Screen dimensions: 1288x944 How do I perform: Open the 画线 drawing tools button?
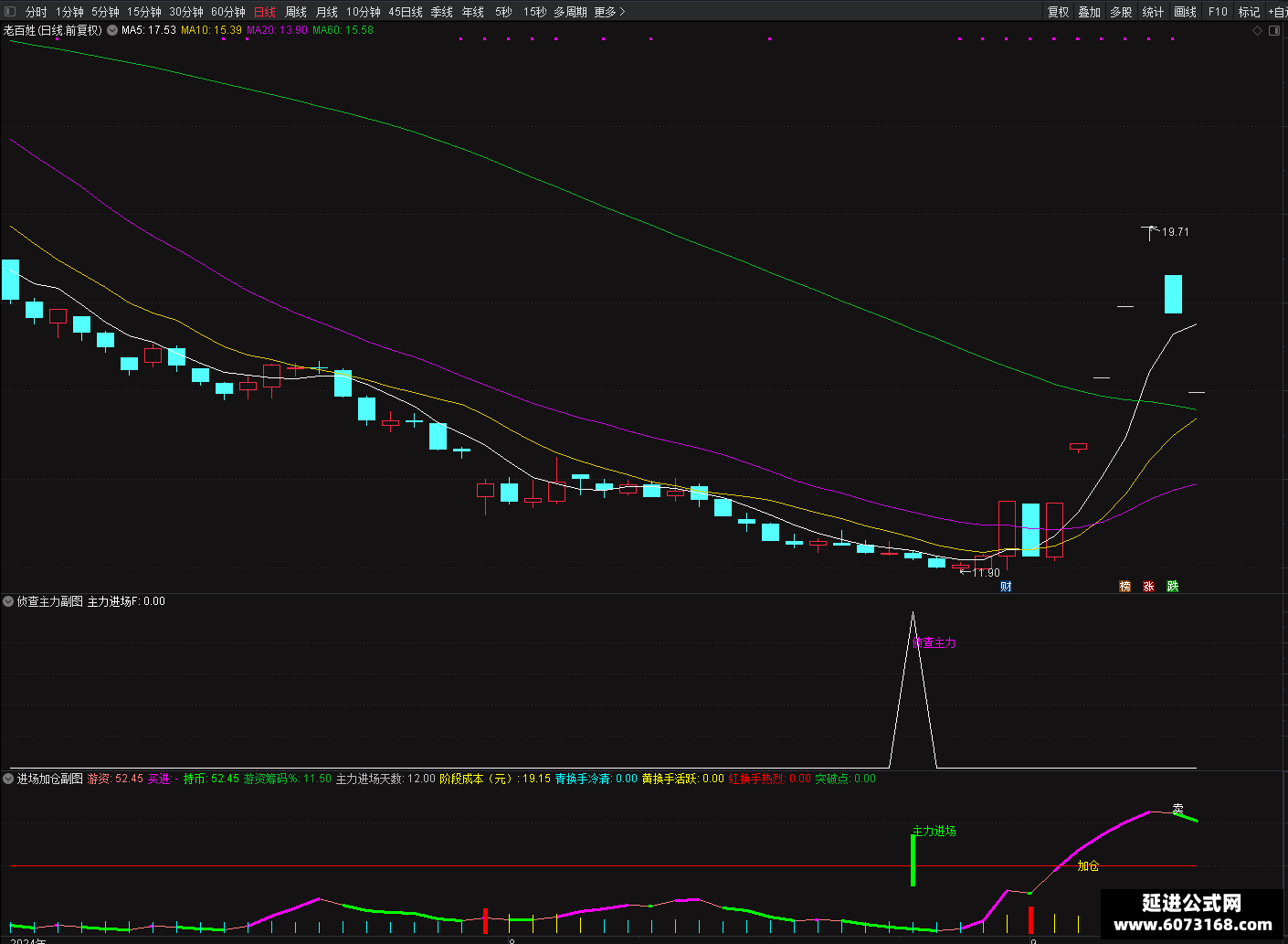pos(1185,12)
